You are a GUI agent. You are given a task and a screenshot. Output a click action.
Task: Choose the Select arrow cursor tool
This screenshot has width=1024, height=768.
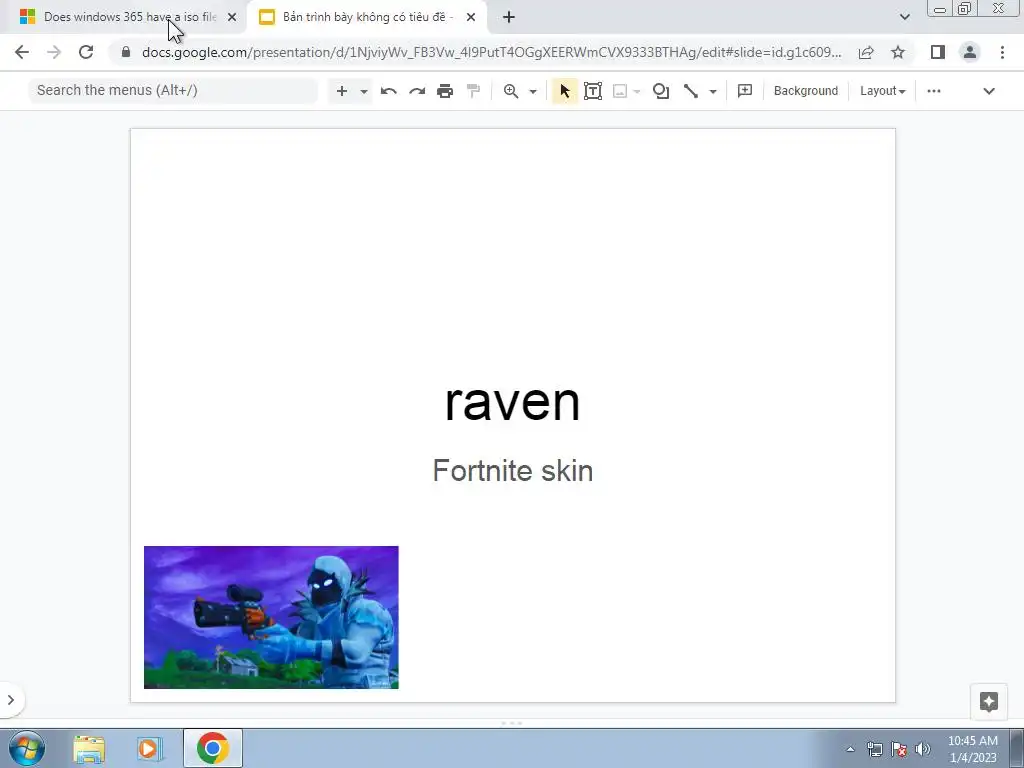click(x=565, y=91)
